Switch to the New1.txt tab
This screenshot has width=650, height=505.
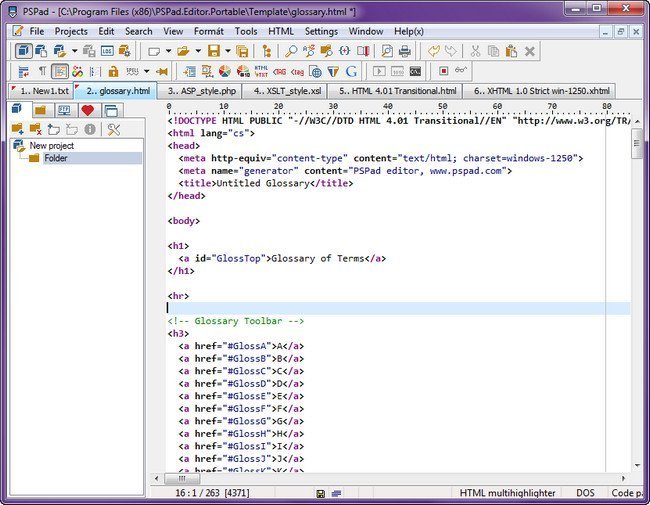[41, 91]
